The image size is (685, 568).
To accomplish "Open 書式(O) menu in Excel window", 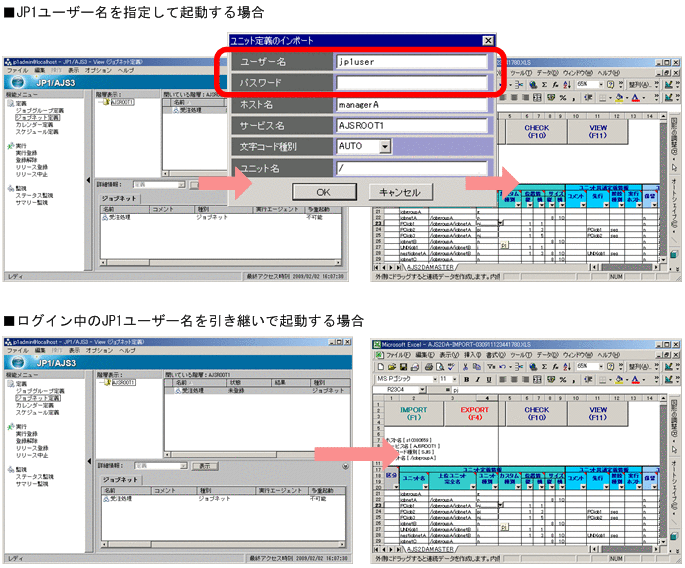I will (495, 355).
